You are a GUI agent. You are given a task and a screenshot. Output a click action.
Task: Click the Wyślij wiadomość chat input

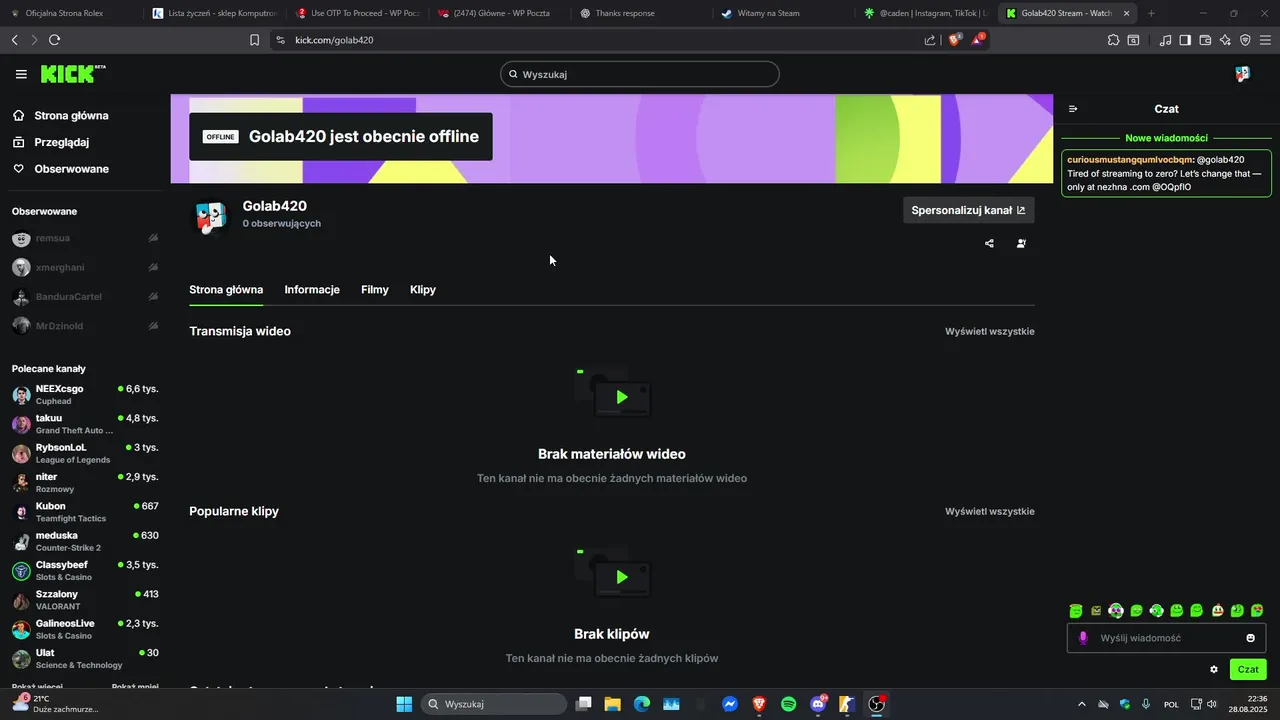coord(1167,638)
